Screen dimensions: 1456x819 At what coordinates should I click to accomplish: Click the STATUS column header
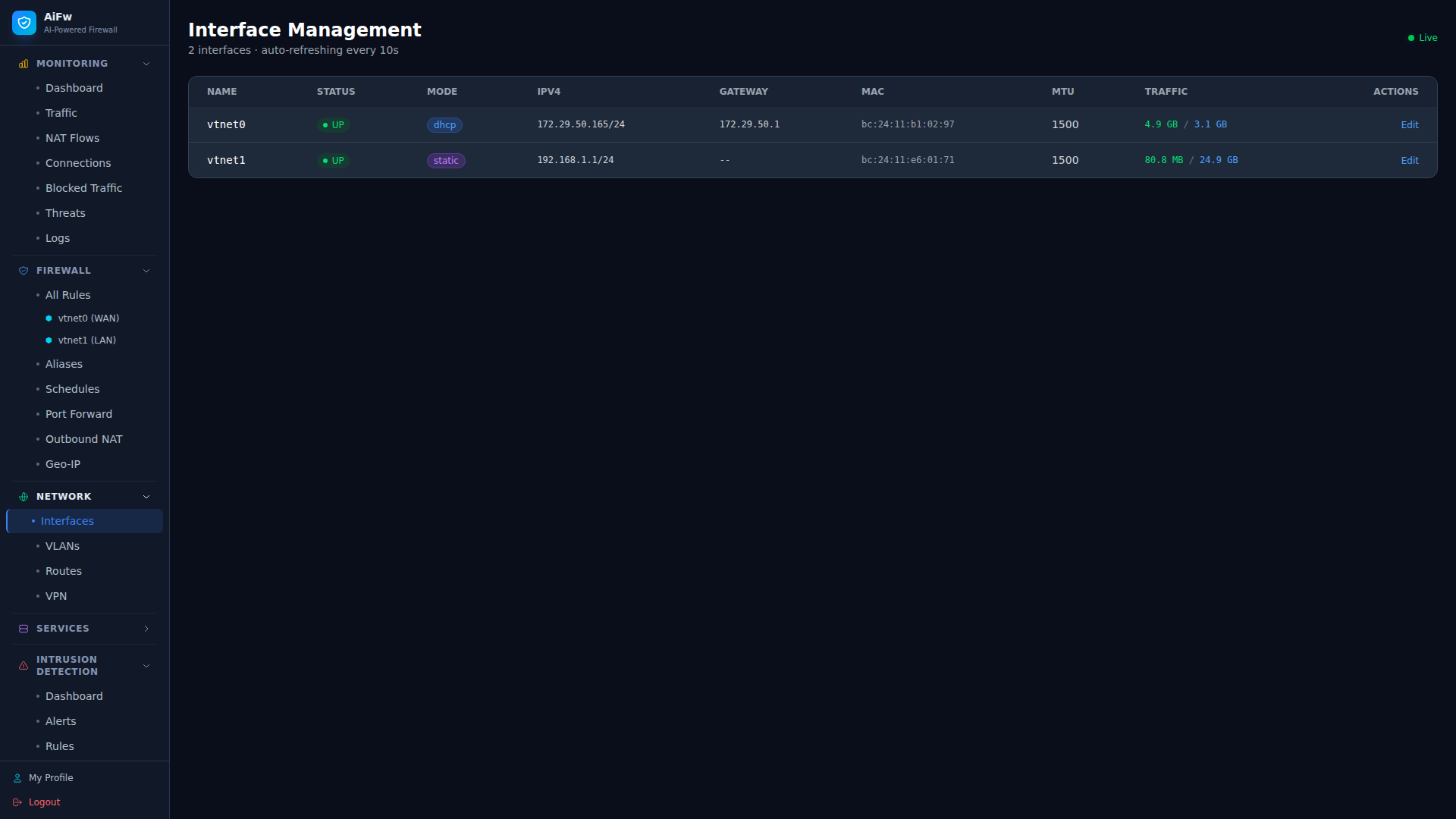(x=336, y=92)
